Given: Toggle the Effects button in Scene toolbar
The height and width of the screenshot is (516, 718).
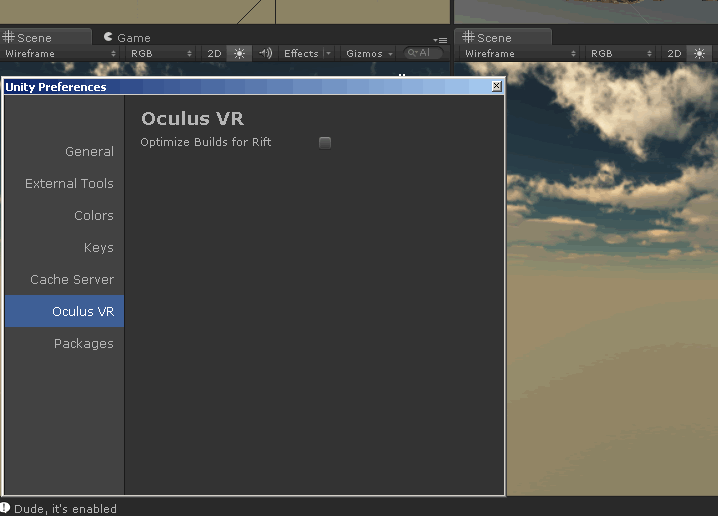Looking at the screenshot, I should coord(301,54).
